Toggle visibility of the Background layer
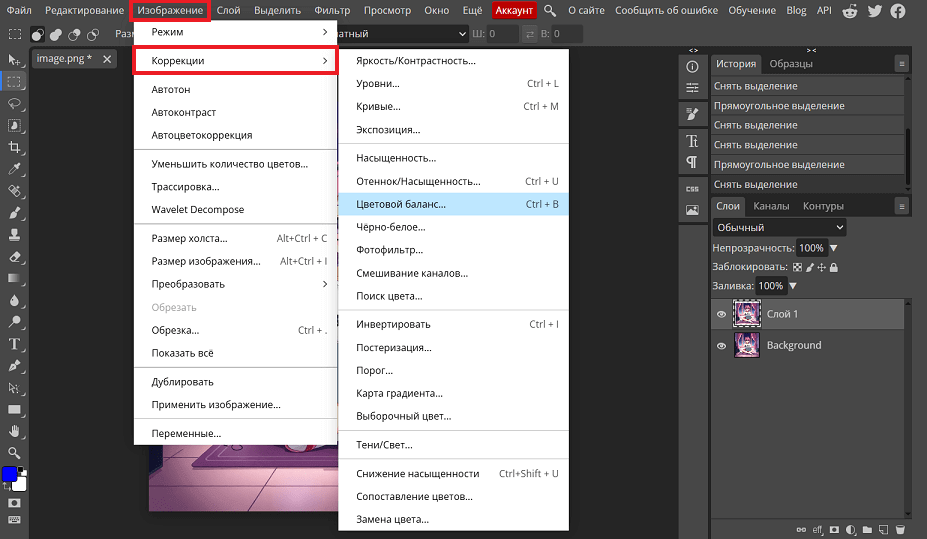Image resolution: width=927 pixels, height=539 pixels. click(x=721, y=345)
